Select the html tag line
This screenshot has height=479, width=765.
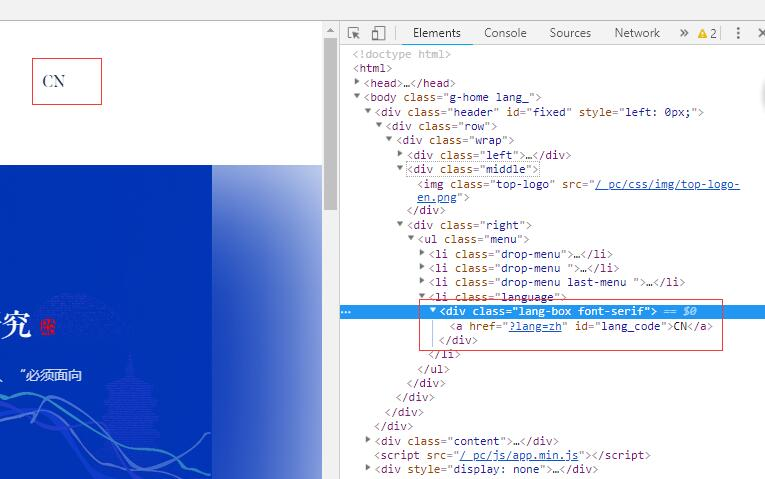[x=372, y=68]
